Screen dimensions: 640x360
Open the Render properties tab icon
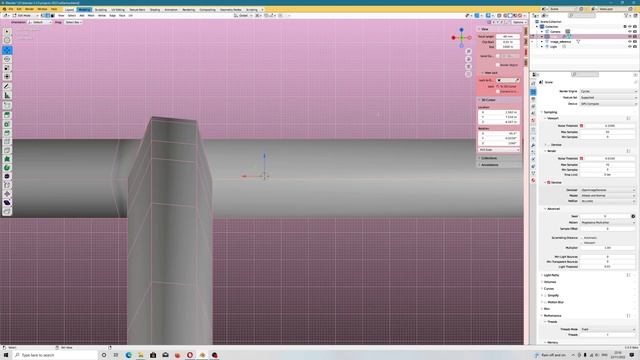(533, 92)
